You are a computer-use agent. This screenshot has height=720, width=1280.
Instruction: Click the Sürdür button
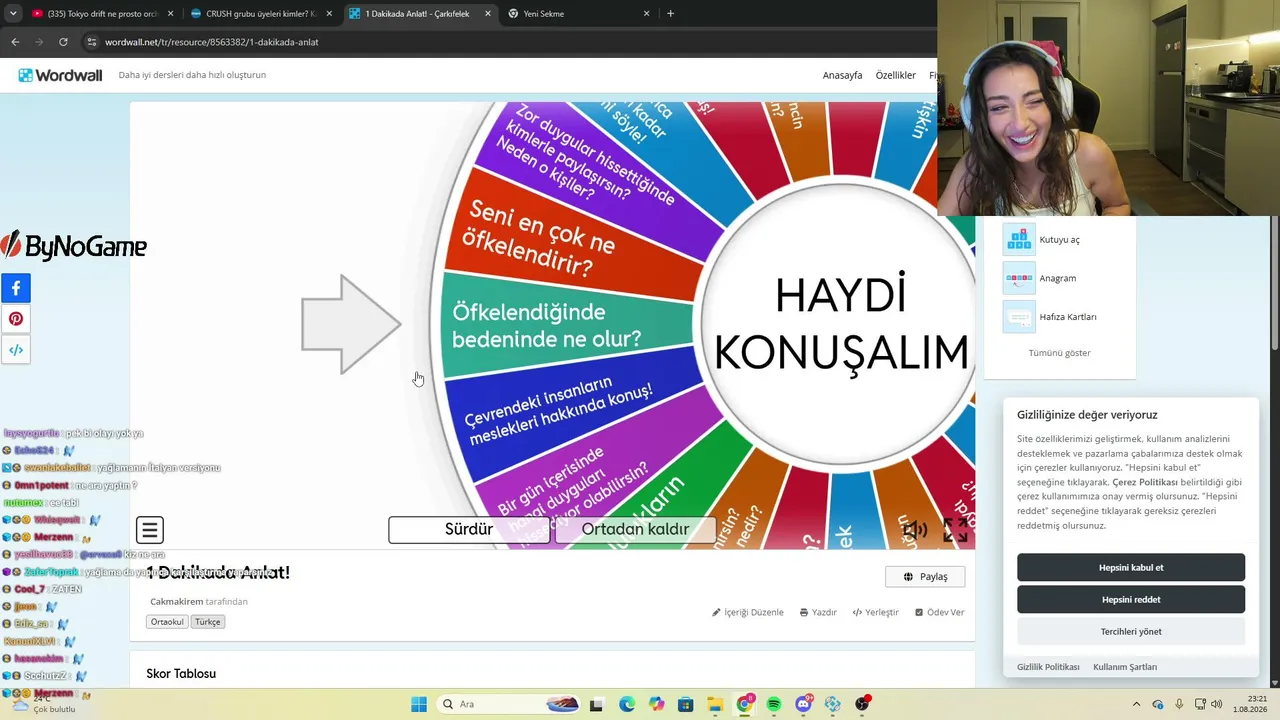(469, 530)
